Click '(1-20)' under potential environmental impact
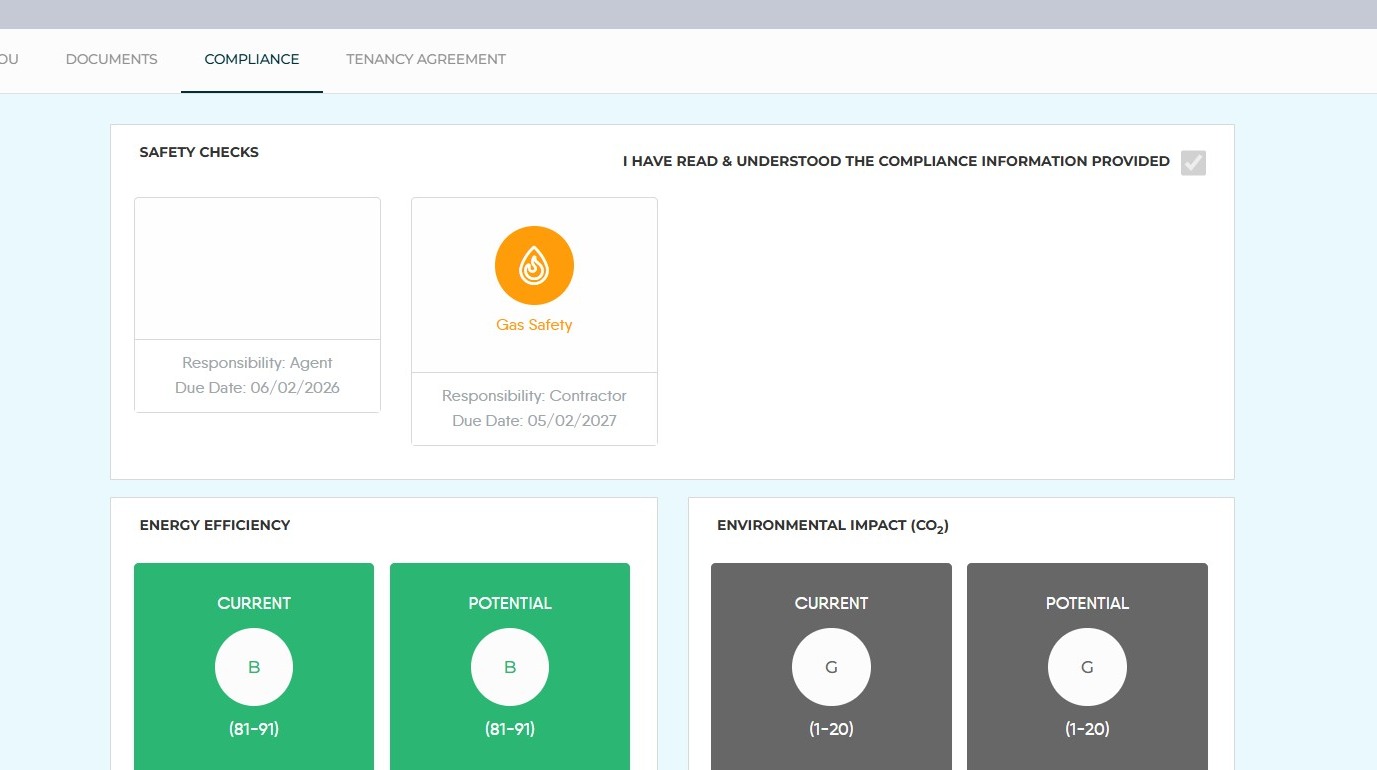 (x=1087, y=729)
